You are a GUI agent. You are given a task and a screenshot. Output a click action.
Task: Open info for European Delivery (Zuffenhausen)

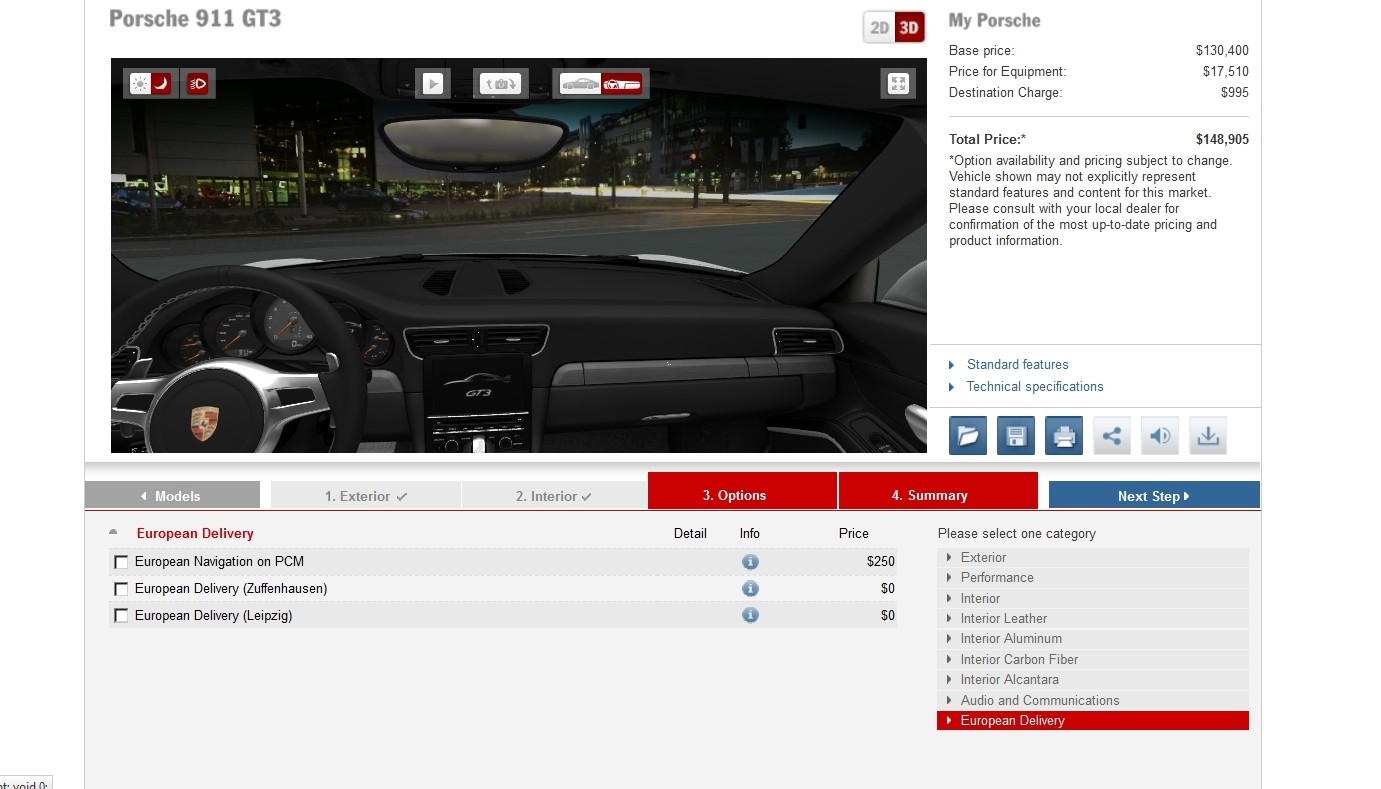coord(750,589)
